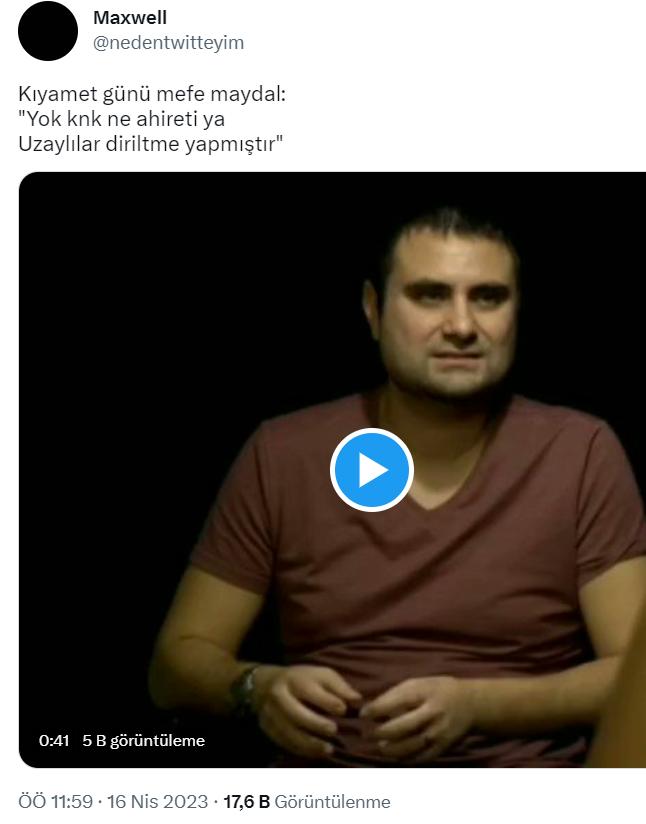Open the 'ÖÖ 11:59' tweet timestamp

tap(55, 802)
